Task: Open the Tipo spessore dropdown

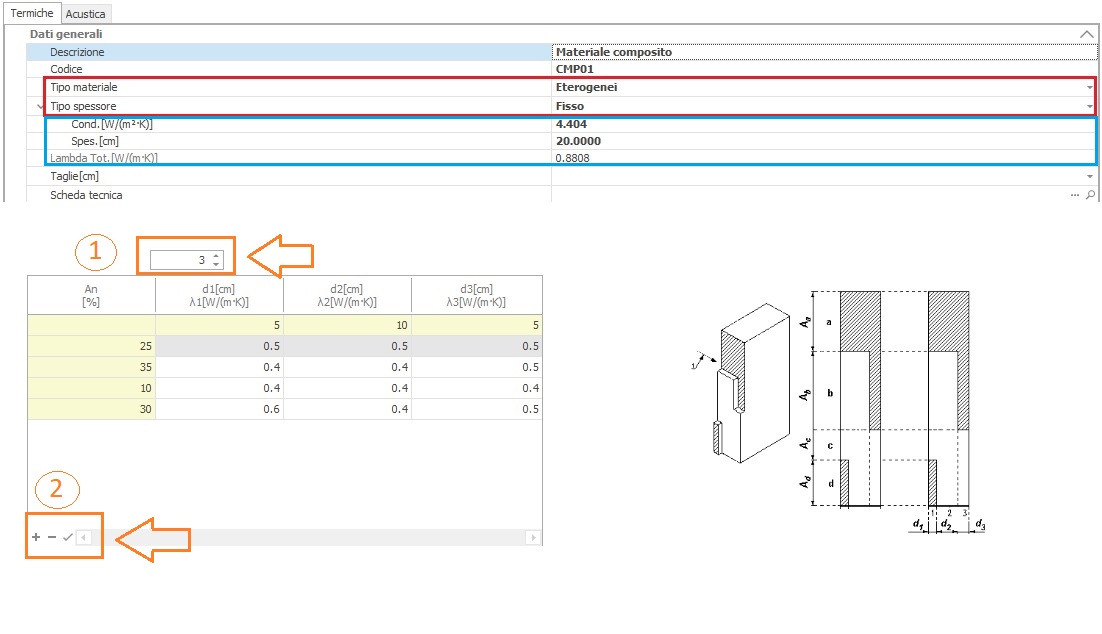Action: (1089, 106)
